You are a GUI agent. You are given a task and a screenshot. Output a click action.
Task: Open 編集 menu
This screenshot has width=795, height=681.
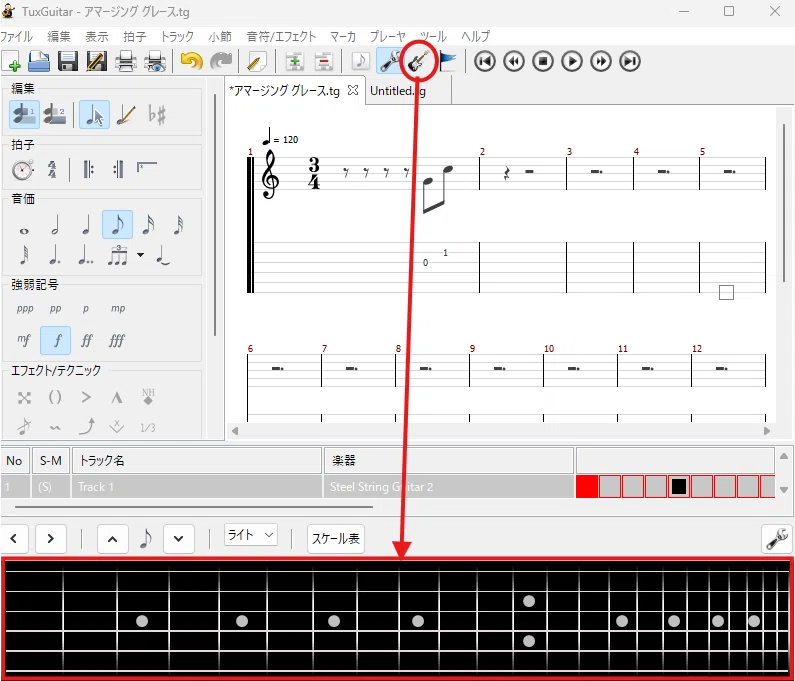[59, 37]
